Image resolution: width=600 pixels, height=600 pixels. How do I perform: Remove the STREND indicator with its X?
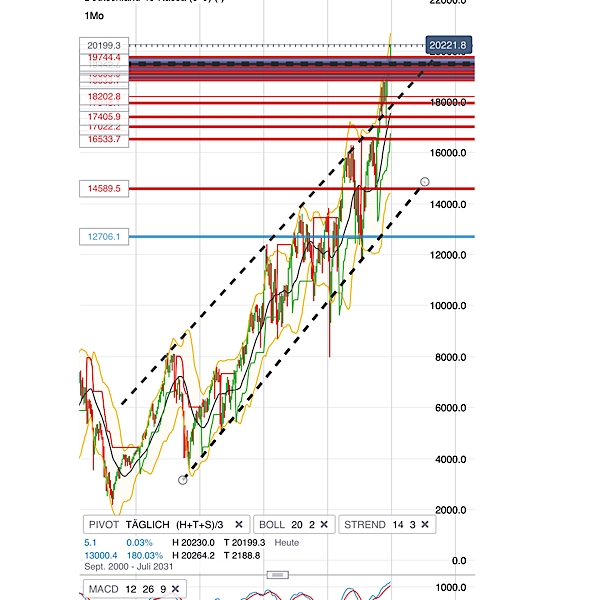tap(425, 524)
